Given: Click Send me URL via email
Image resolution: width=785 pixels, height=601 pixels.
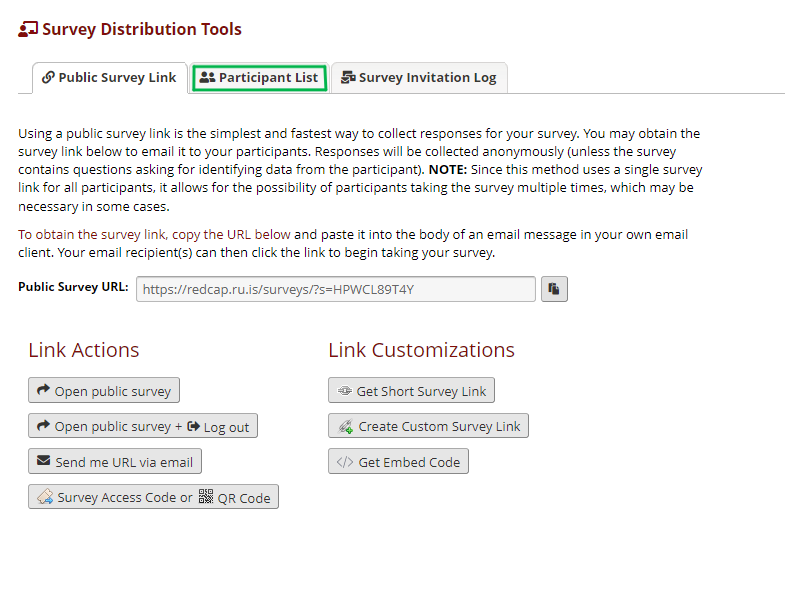Looking at the screenshot, I should pyautogui.click(x=115, y=461).
